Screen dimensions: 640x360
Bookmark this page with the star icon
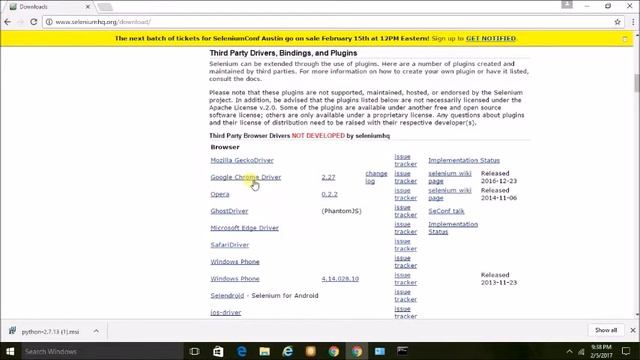617,22
